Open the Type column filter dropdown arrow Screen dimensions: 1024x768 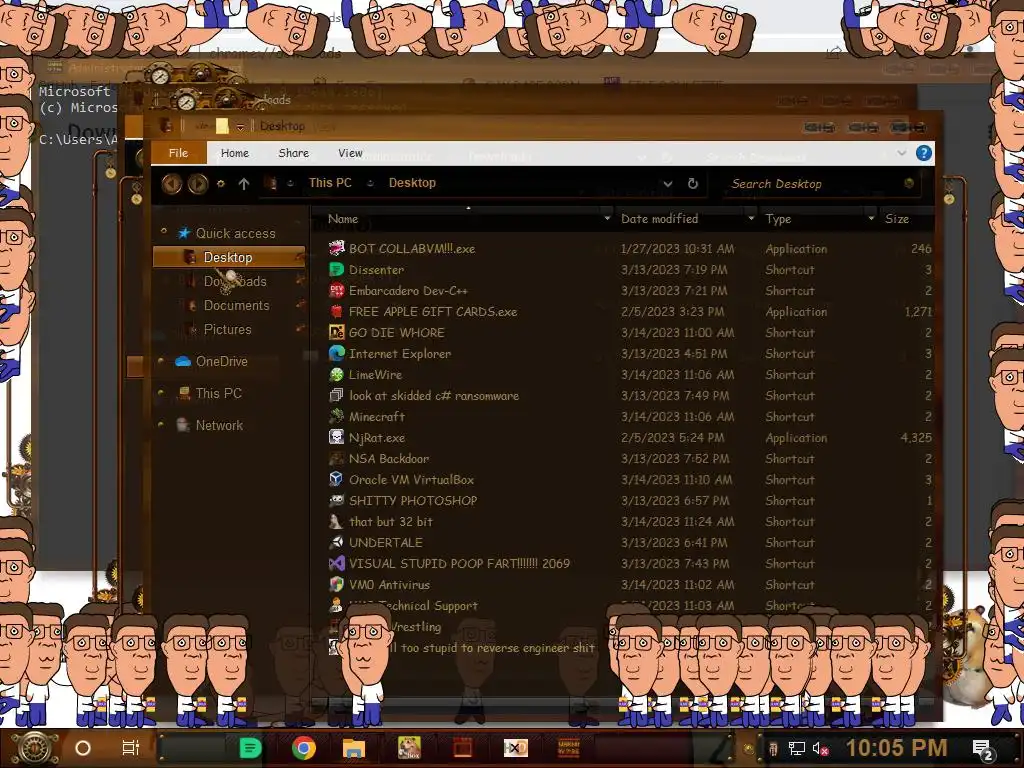pyautogui.click(x=871, y=218)
